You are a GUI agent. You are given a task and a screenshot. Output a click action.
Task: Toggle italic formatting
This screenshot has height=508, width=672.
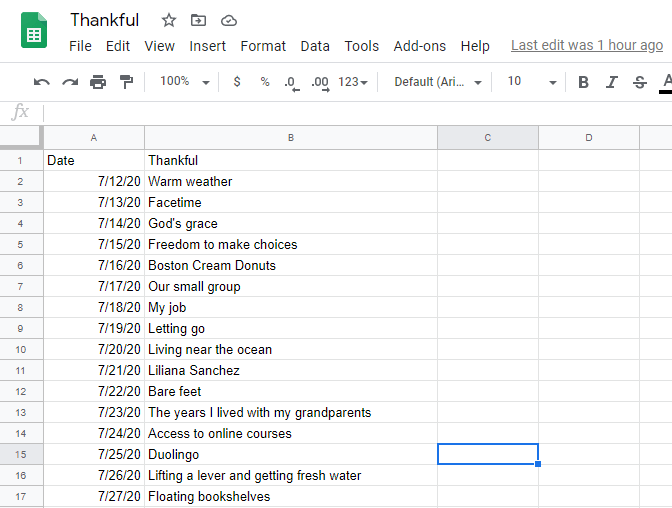(612, 82)
